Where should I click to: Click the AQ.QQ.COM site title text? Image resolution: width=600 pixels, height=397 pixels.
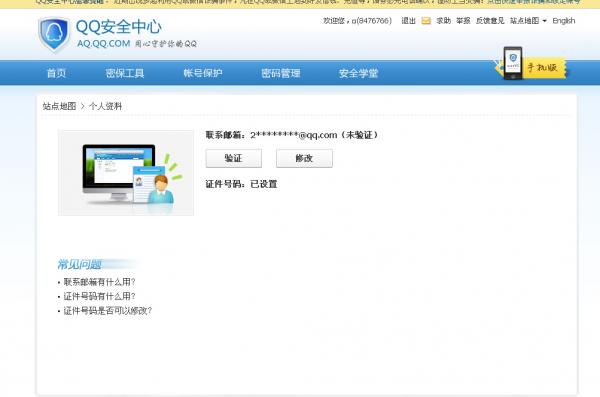pyautogui.click(x=104, y=44)
